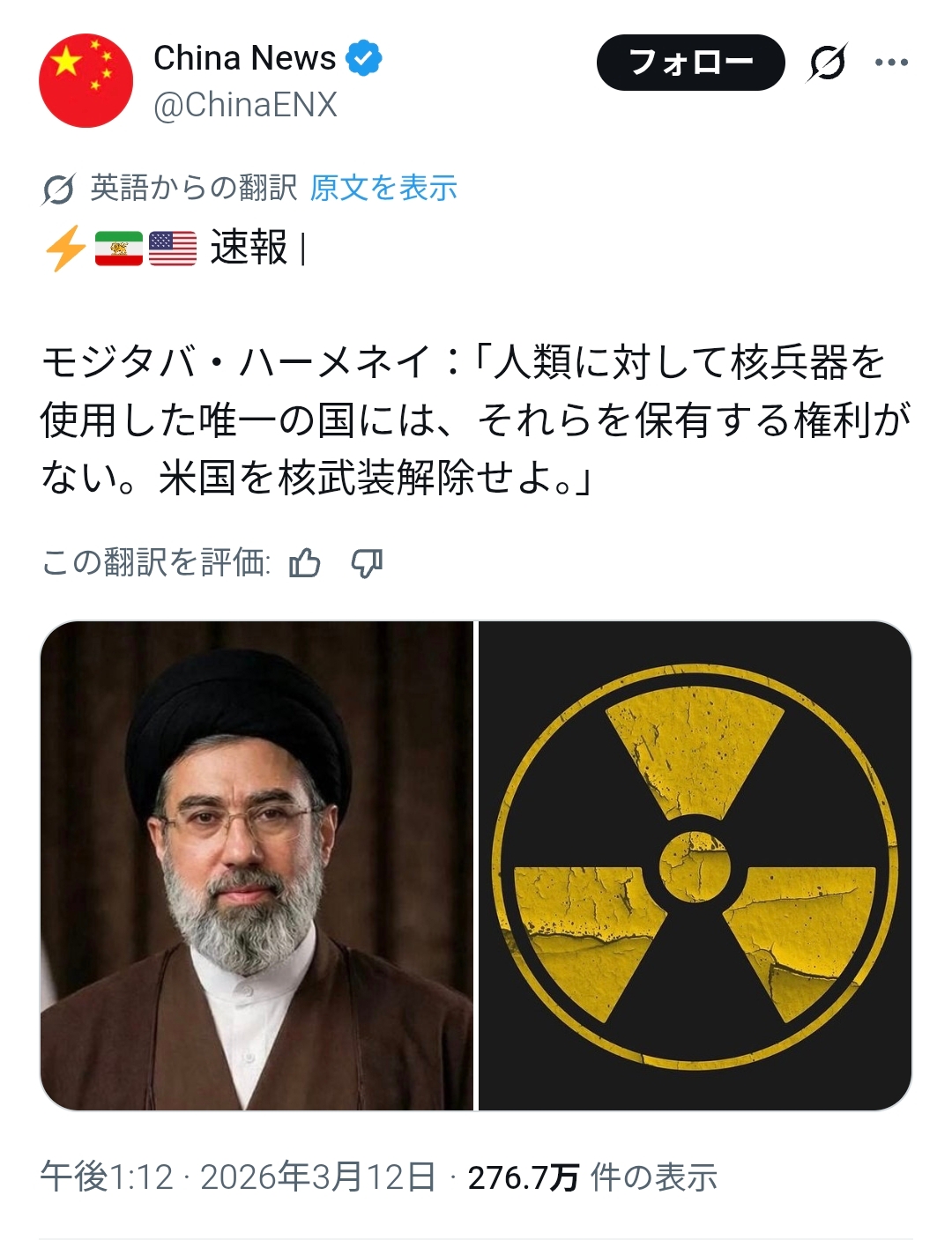Click the 午後1:12 · 2026年3月12日 timestamp
Image resolution: width=952 pixels, height=1240 pixels.
coord(238,1177)
